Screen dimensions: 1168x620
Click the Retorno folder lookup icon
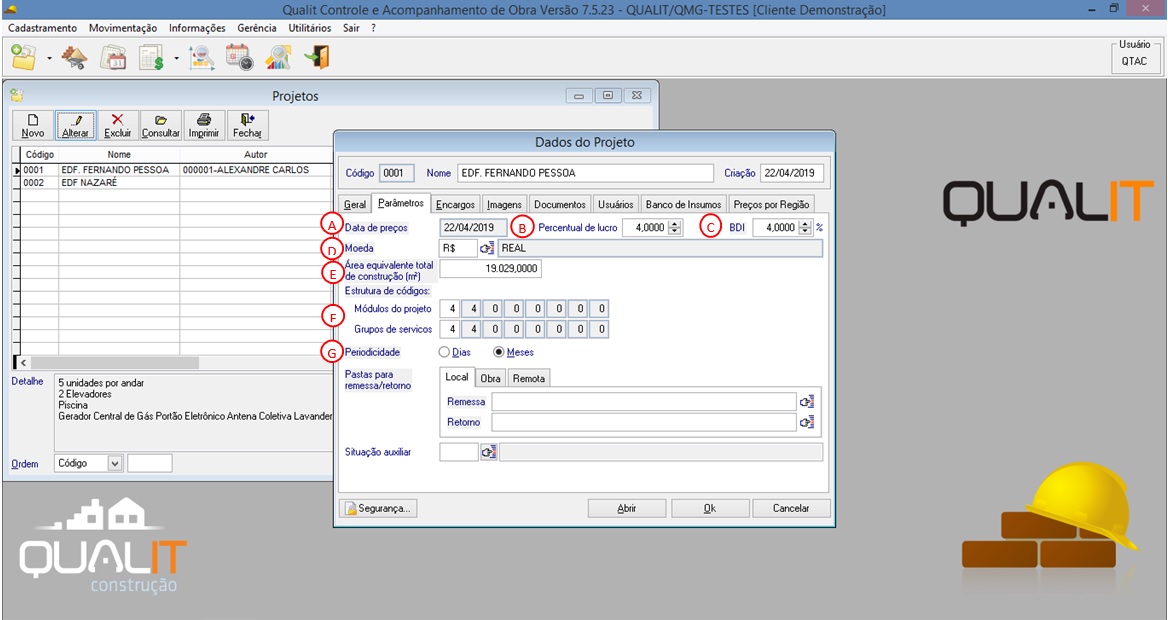[x=807, y=423]
